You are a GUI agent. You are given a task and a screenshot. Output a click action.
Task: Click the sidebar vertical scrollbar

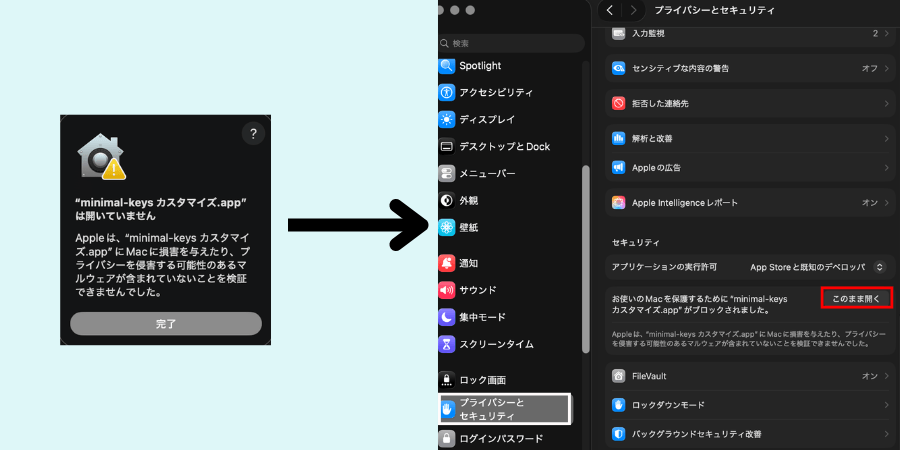585,259
